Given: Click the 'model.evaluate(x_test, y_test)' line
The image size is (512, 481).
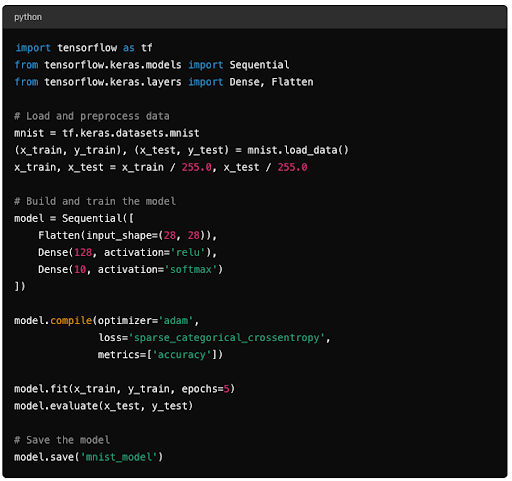Looking at the screenshot, I should [x=104, y=406].
